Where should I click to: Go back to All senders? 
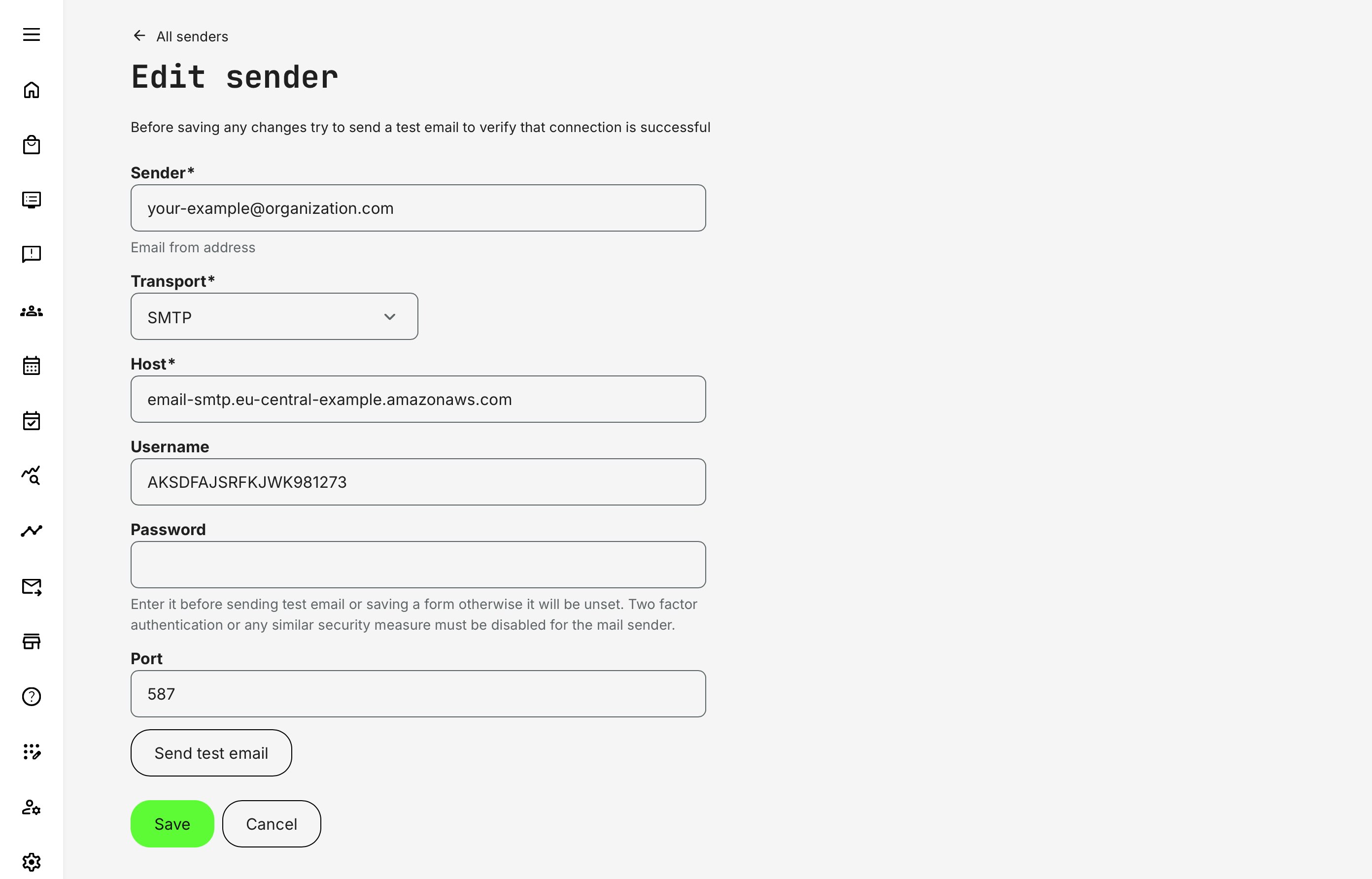[180, 36]
